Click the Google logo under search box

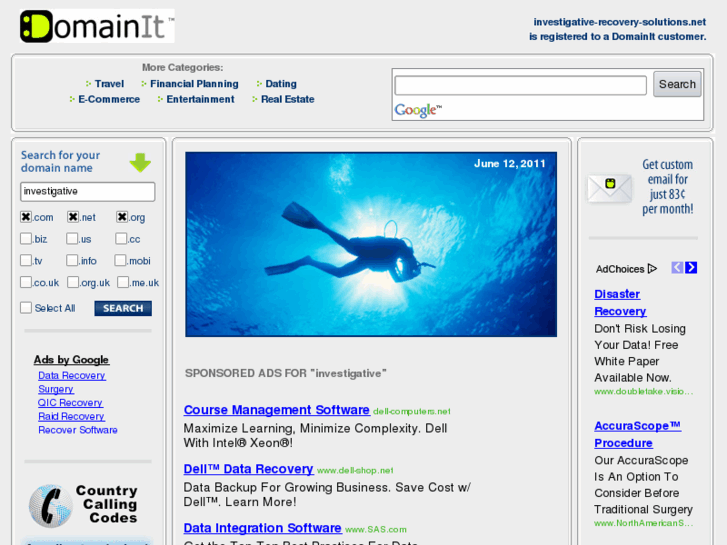click(x=418, y=110)
